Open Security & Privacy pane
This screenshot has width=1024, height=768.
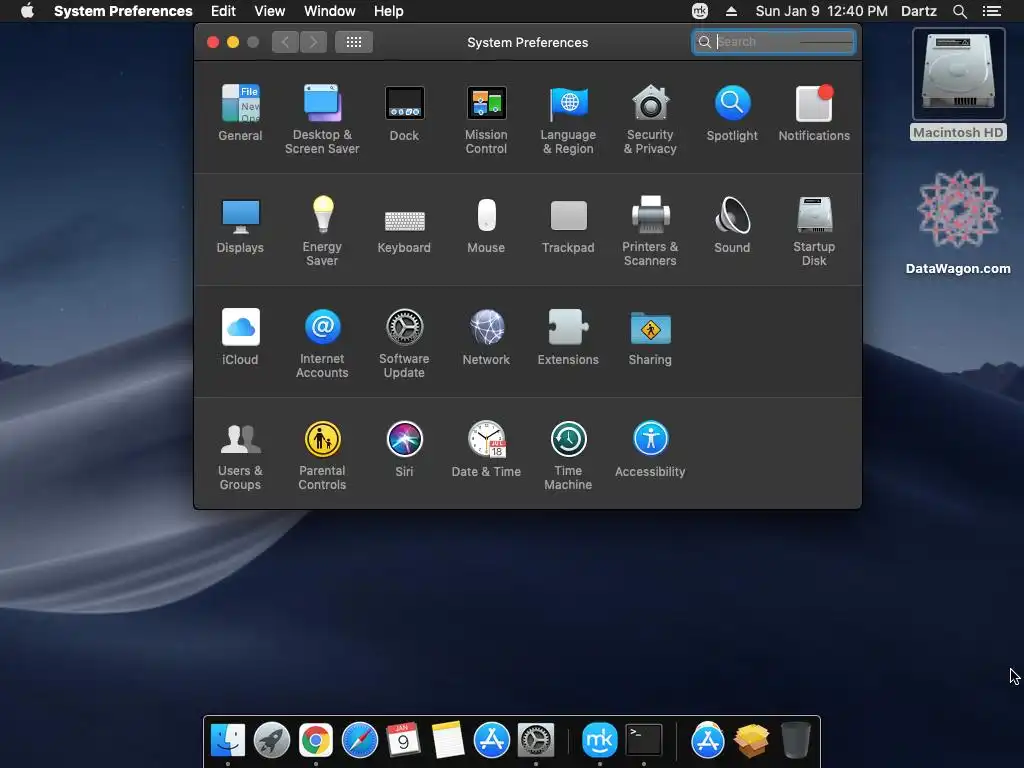point(650,119)
